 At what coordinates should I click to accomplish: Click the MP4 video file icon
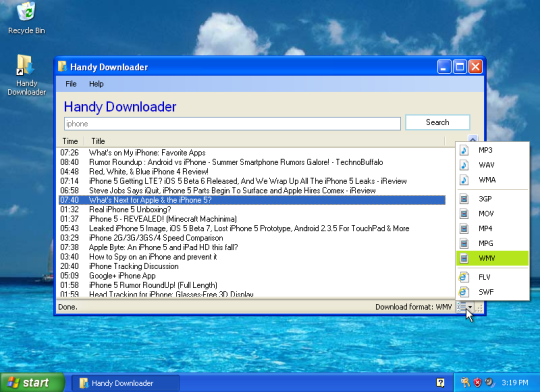coord(464,228)
